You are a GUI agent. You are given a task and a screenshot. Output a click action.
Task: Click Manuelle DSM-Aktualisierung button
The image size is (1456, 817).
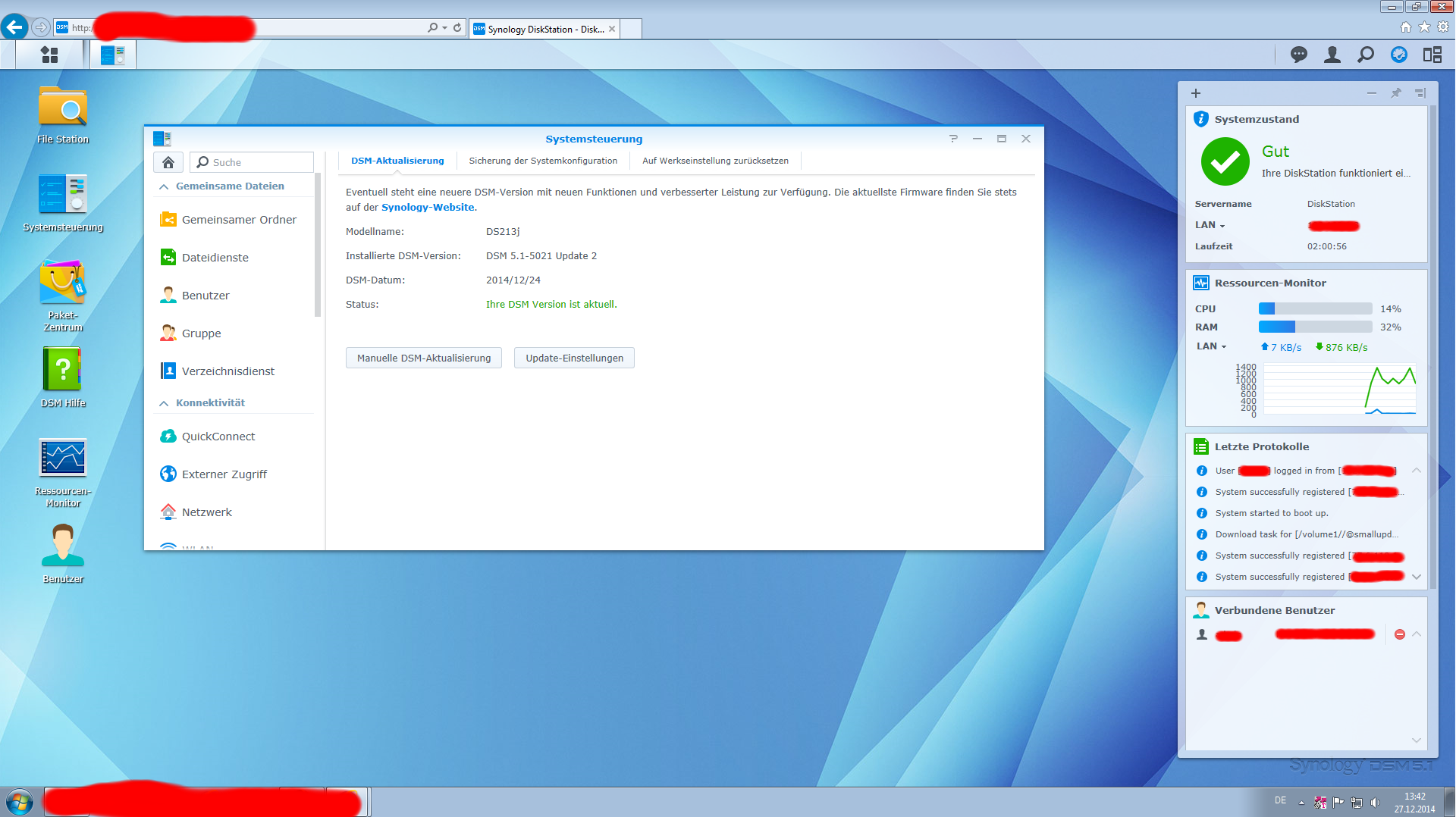[424, 358]
